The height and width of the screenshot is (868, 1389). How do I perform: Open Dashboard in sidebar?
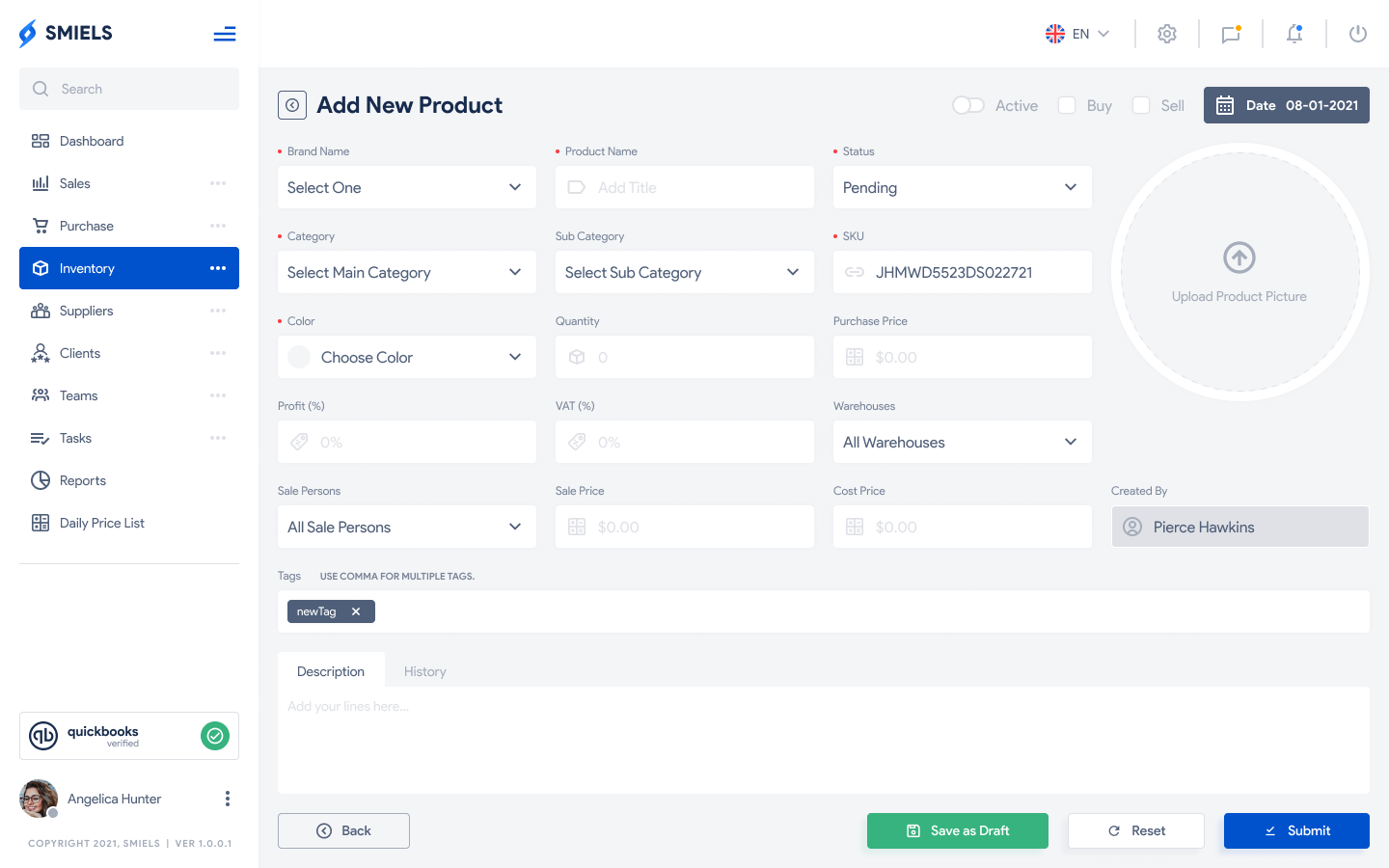pos(129,141)
